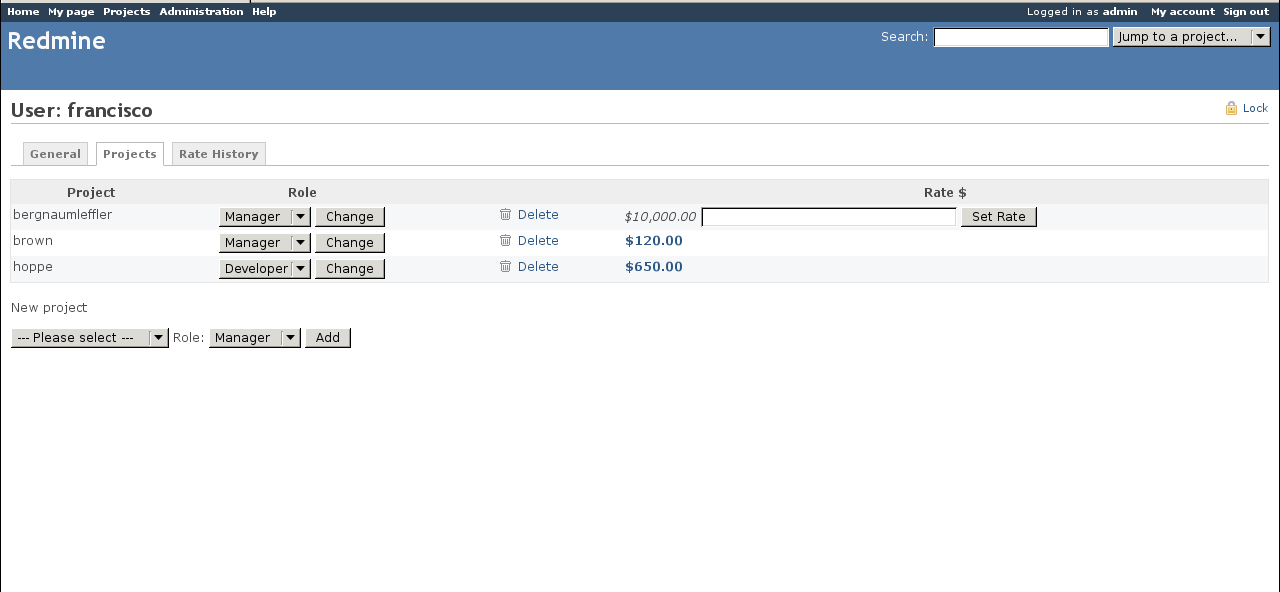Click the brown project name
The width and height of the screenshot is (1280, 592).
pos(33,241)
